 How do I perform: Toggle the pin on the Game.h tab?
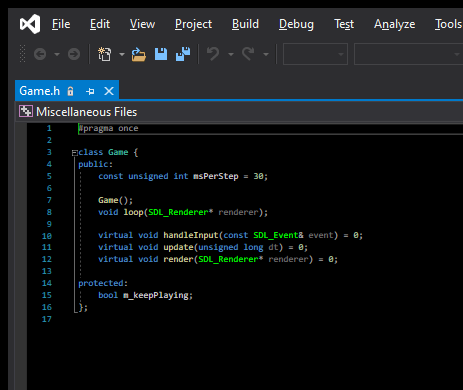pos(90,91)
